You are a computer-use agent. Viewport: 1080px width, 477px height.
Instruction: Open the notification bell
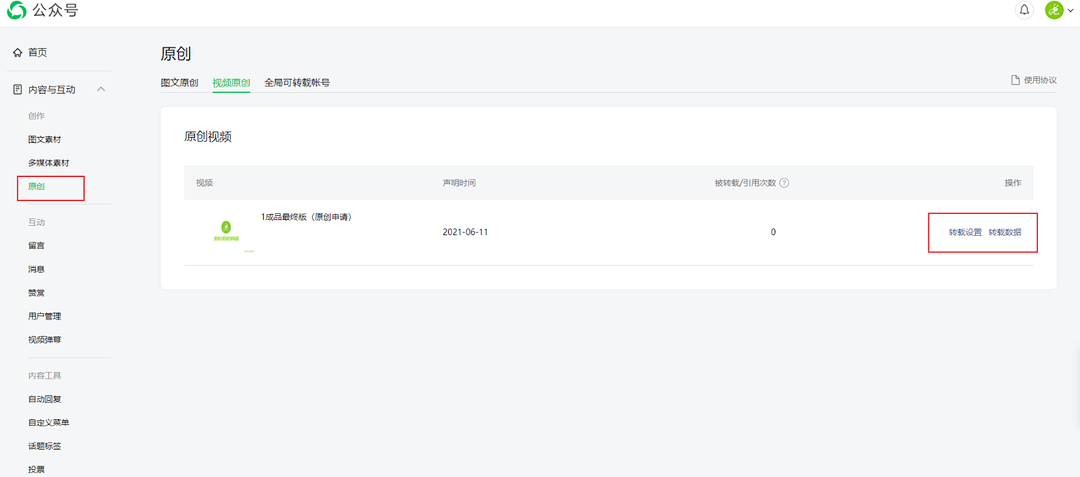click(x=1024, y=10)
